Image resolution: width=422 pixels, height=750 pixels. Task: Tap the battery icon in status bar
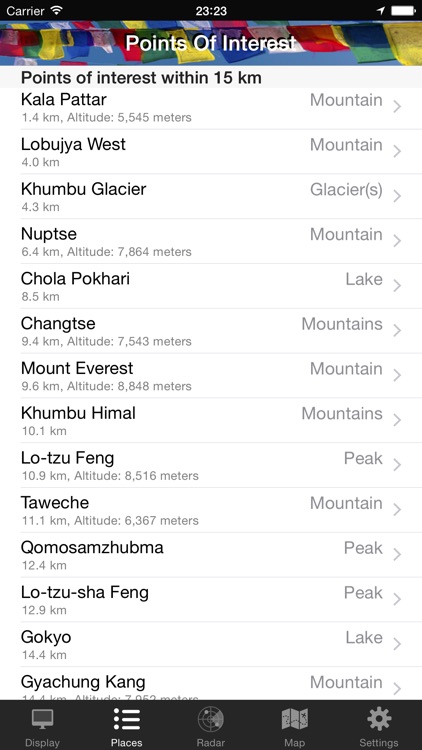[403, 10]
